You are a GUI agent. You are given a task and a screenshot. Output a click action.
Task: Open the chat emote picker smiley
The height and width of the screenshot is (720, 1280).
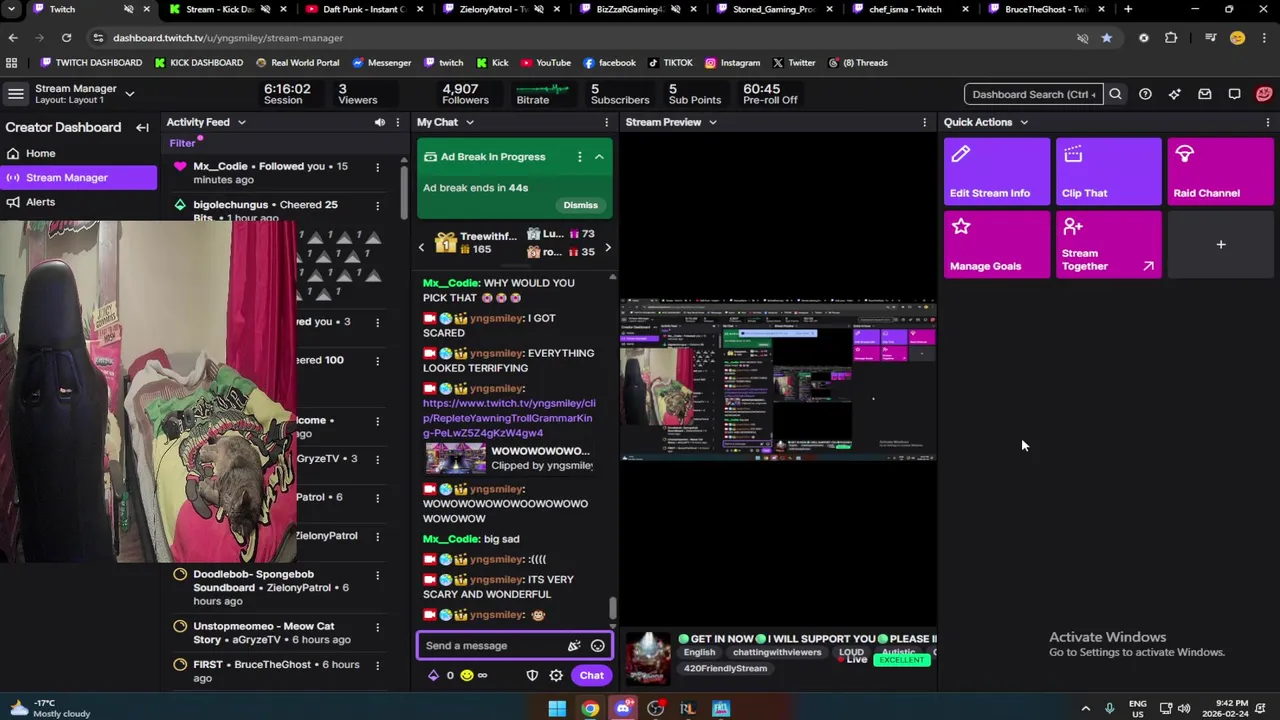pos(598,646)
